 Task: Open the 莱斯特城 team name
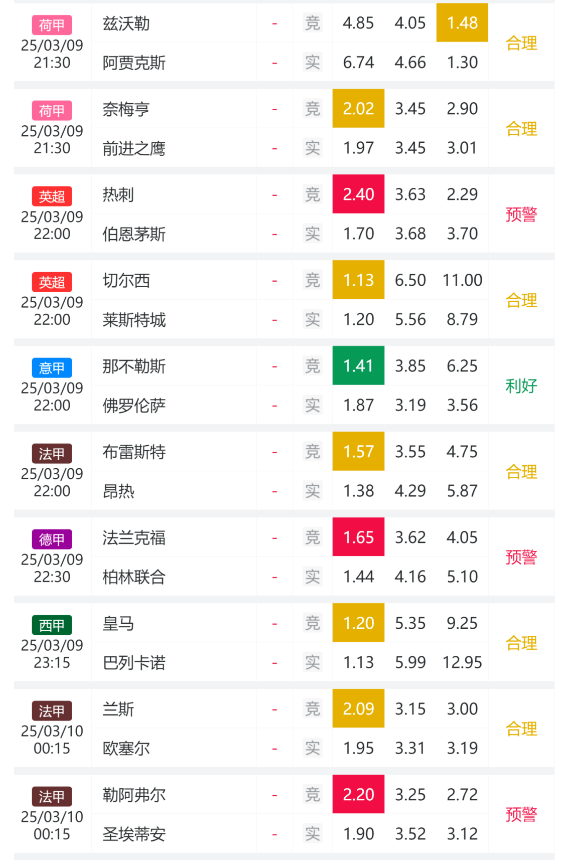click(x=134, y=320)
